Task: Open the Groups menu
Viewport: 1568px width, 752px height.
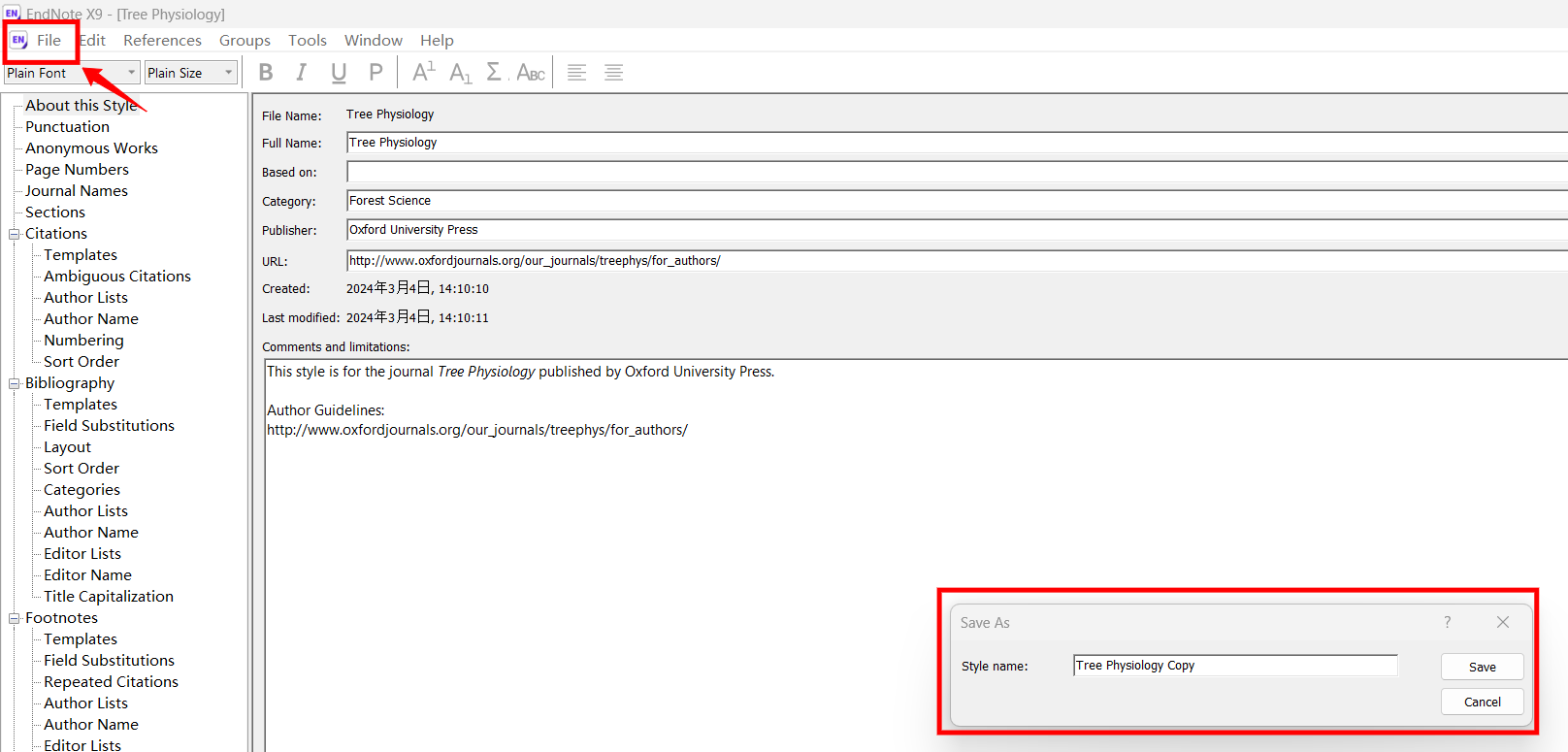Action: 245,40
